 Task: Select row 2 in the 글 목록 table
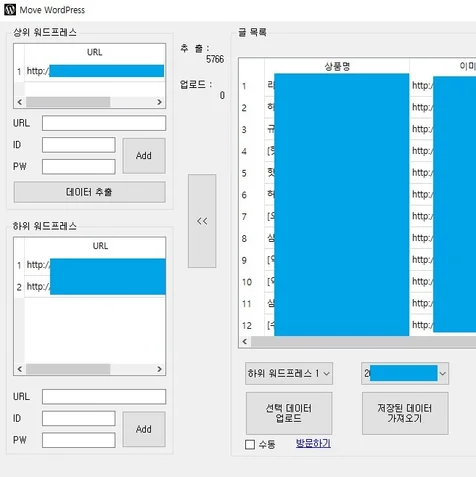(x=357, y=107)
